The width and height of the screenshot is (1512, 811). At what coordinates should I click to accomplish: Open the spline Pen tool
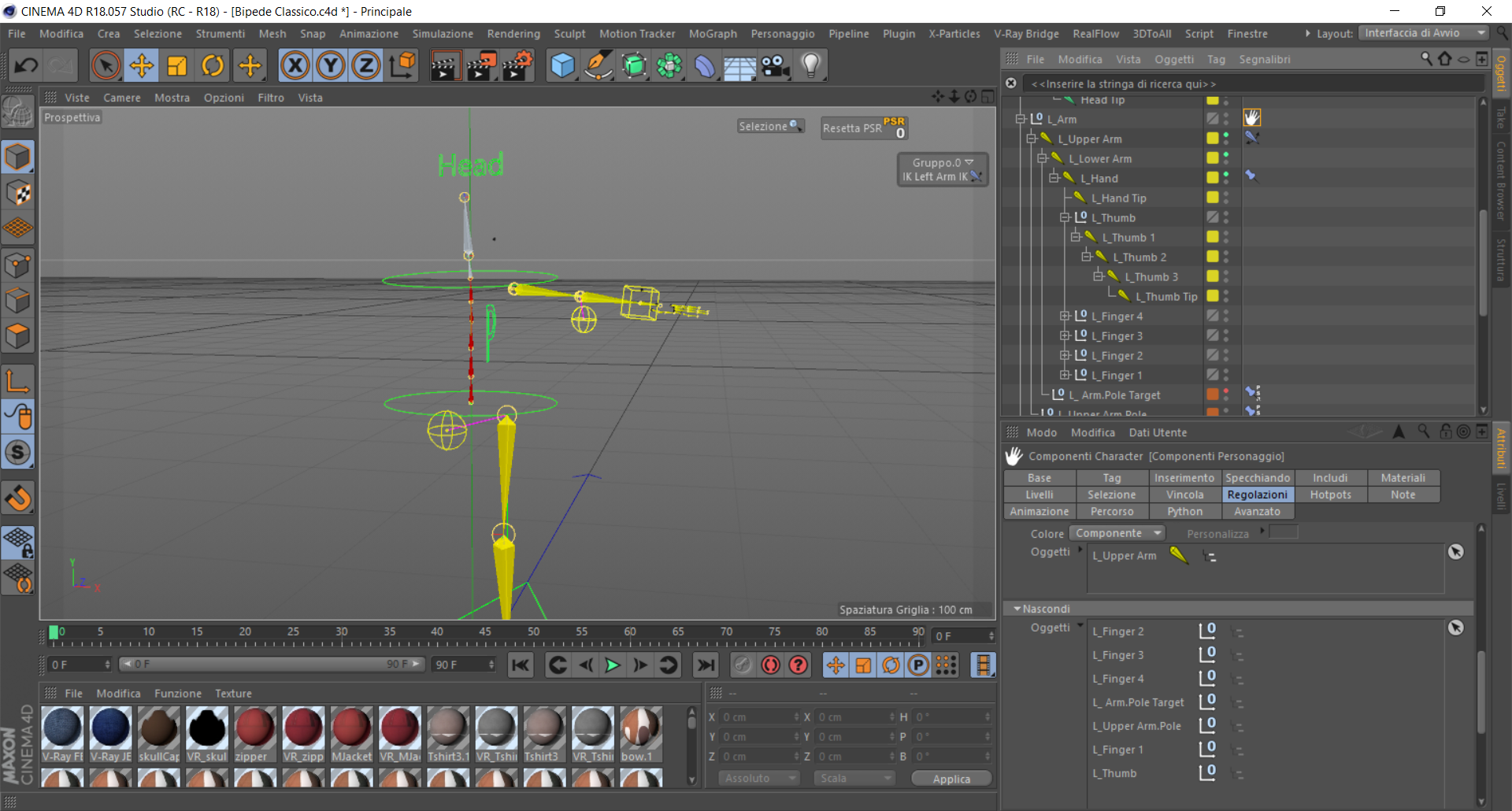point(598,66)
